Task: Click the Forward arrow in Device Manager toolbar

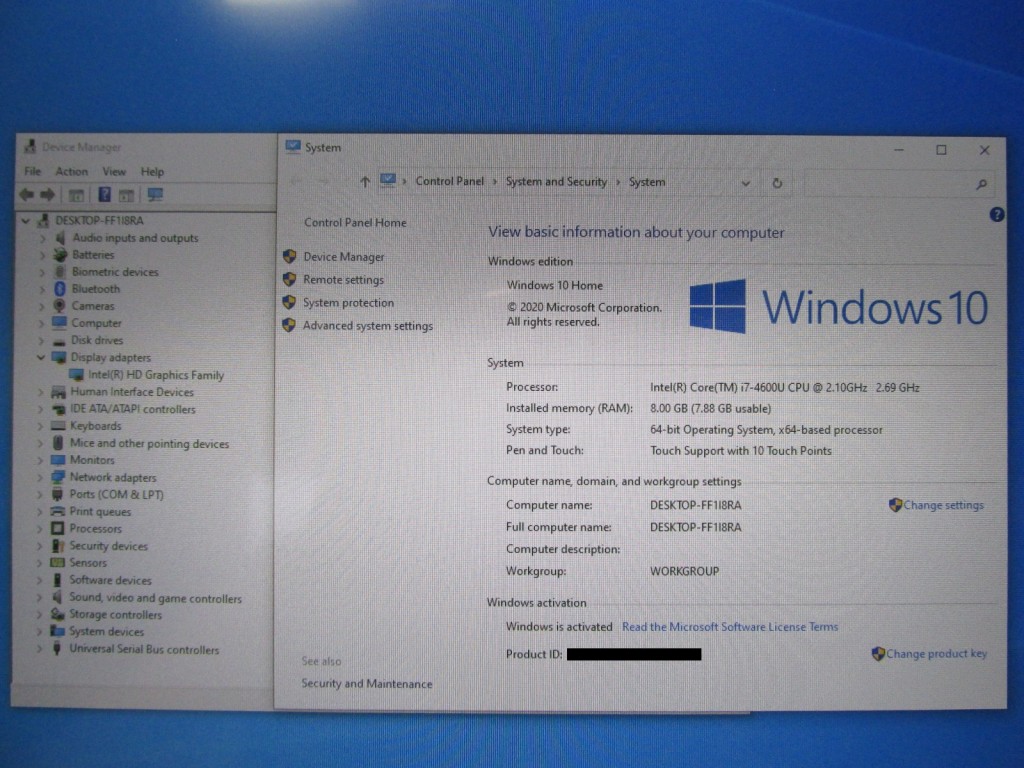Action: (x=48, y=195)
